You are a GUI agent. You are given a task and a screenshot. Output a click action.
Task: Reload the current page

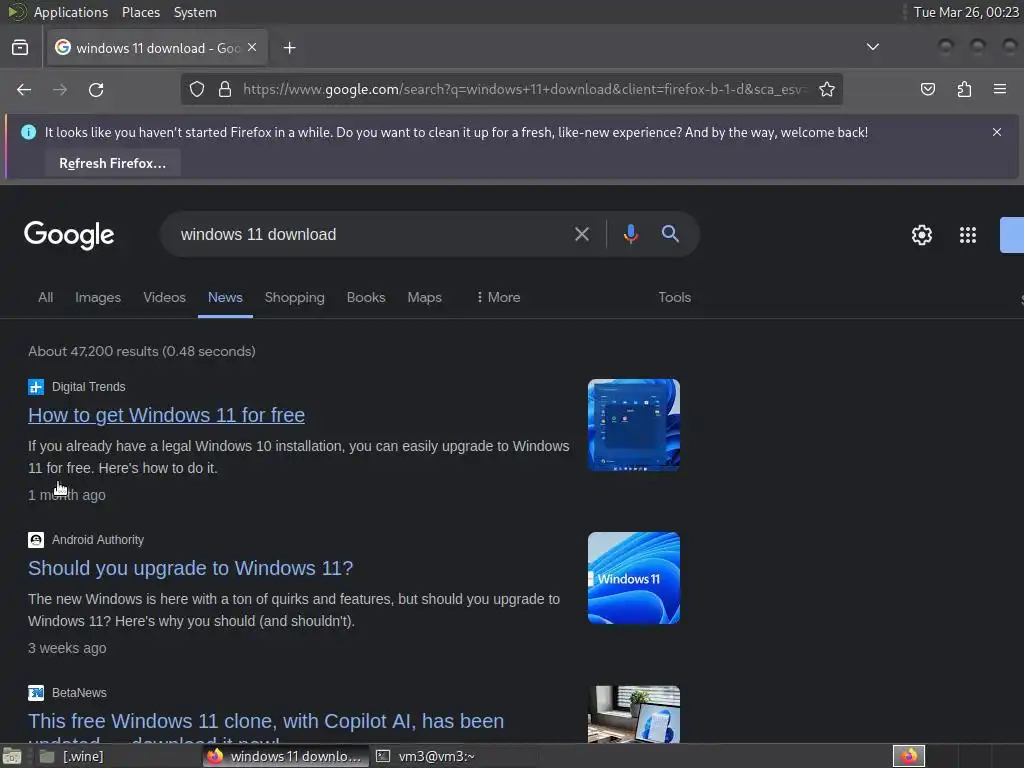click(x=96, y=89)
